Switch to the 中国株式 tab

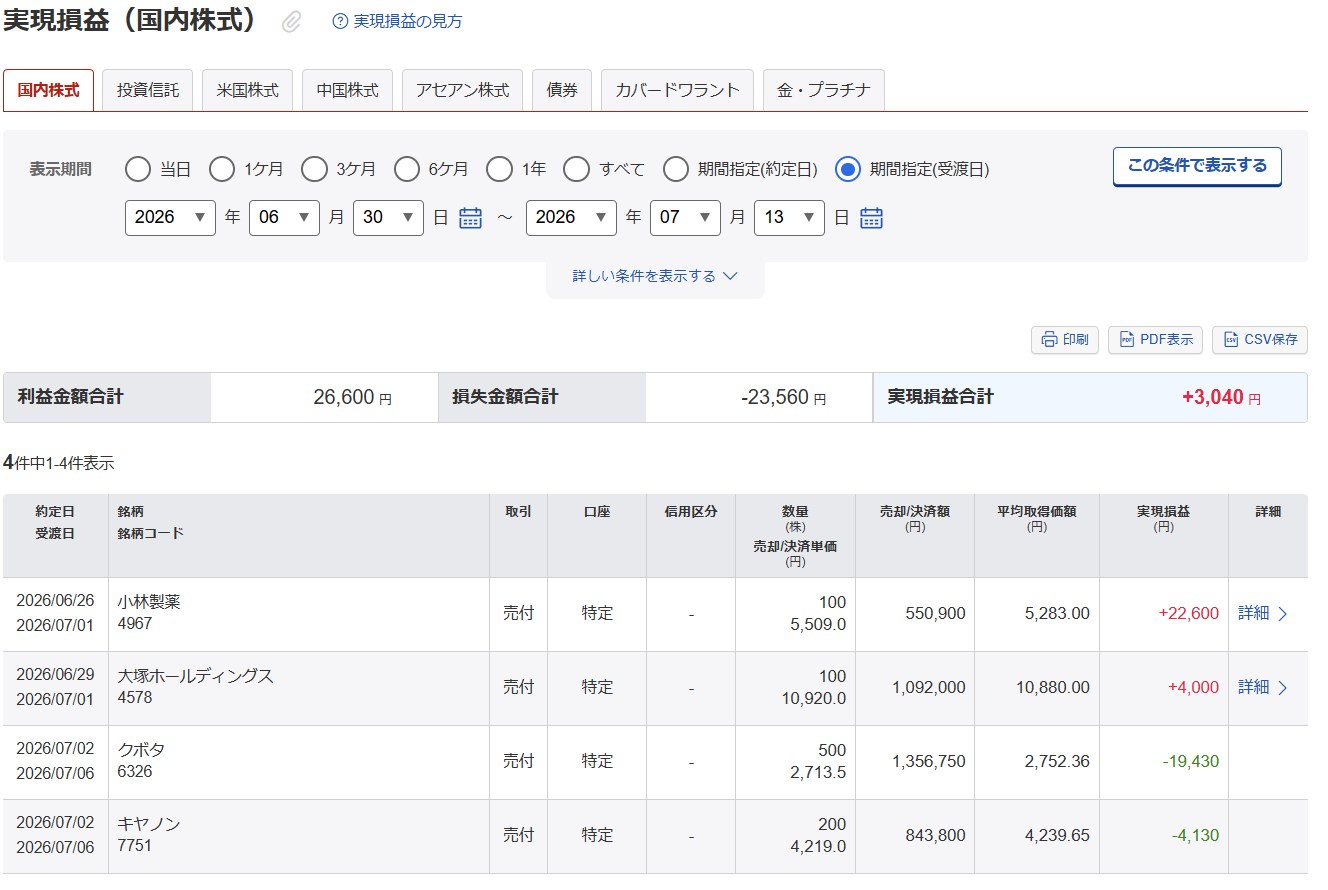tap(348, 90)
